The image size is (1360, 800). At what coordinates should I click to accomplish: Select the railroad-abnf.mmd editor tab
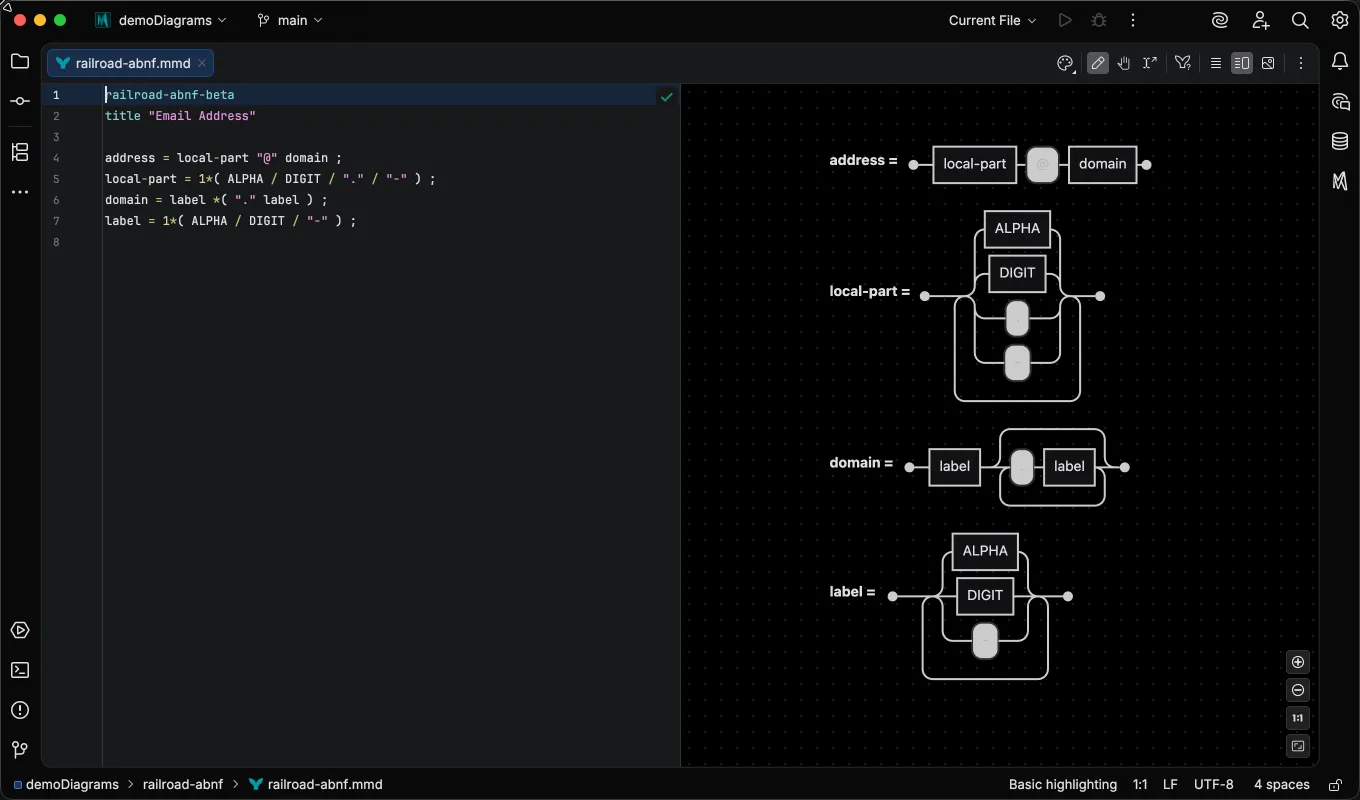pos(131,63)
